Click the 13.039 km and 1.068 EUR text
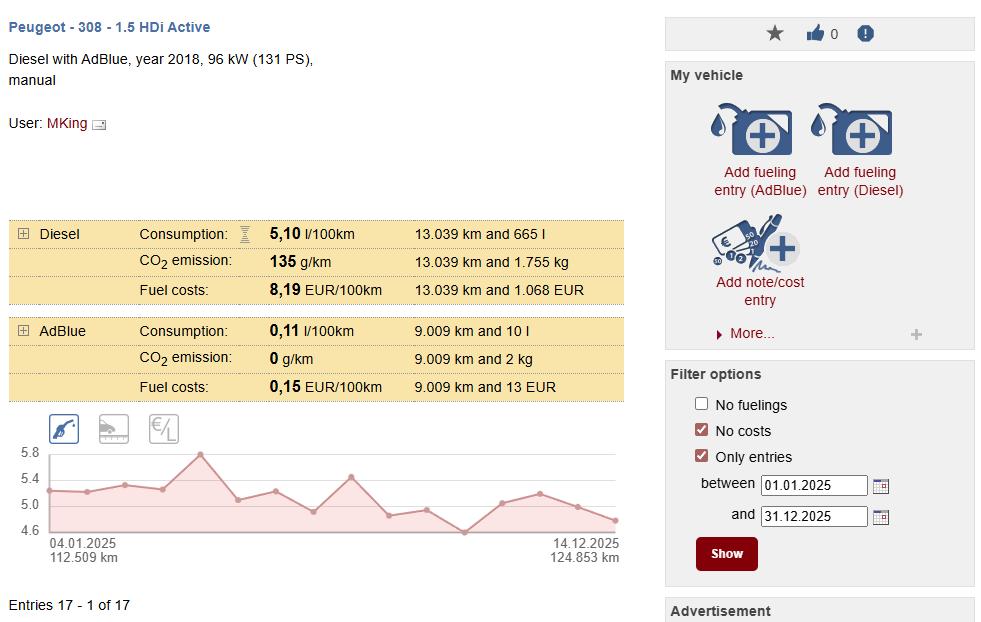This screenshot has width=981, height=622. coord(499,290)
